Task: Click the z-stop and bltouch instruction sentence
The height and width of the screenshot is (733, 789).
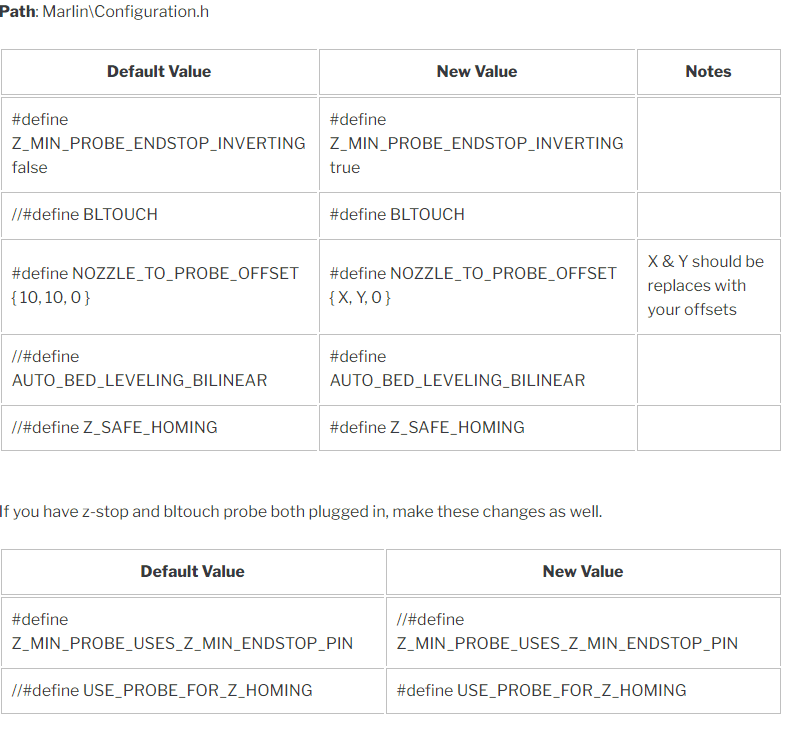Action: (x=301, y=512)
